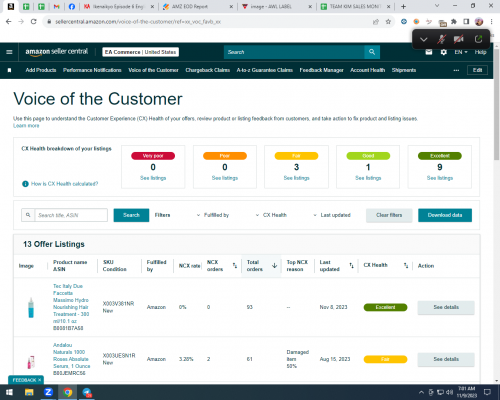Click the Andalou Naturals product thumbnail

point(31,362)
